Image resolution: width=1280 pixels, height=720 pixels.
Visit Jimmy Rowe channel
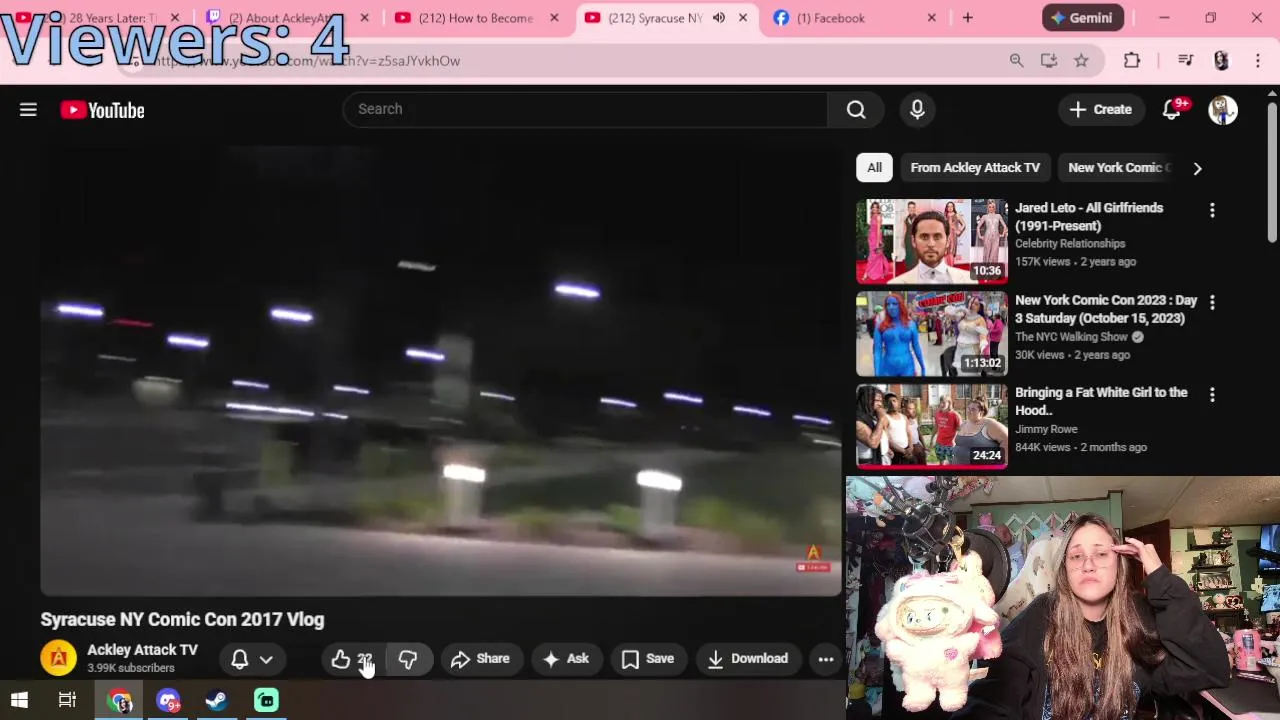tap(1046, 429)
